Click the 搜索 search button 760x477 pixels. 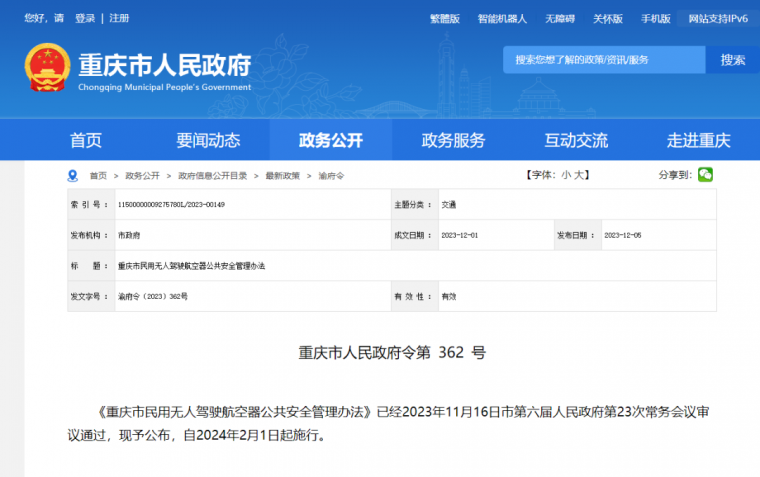[x=732, y=60]
